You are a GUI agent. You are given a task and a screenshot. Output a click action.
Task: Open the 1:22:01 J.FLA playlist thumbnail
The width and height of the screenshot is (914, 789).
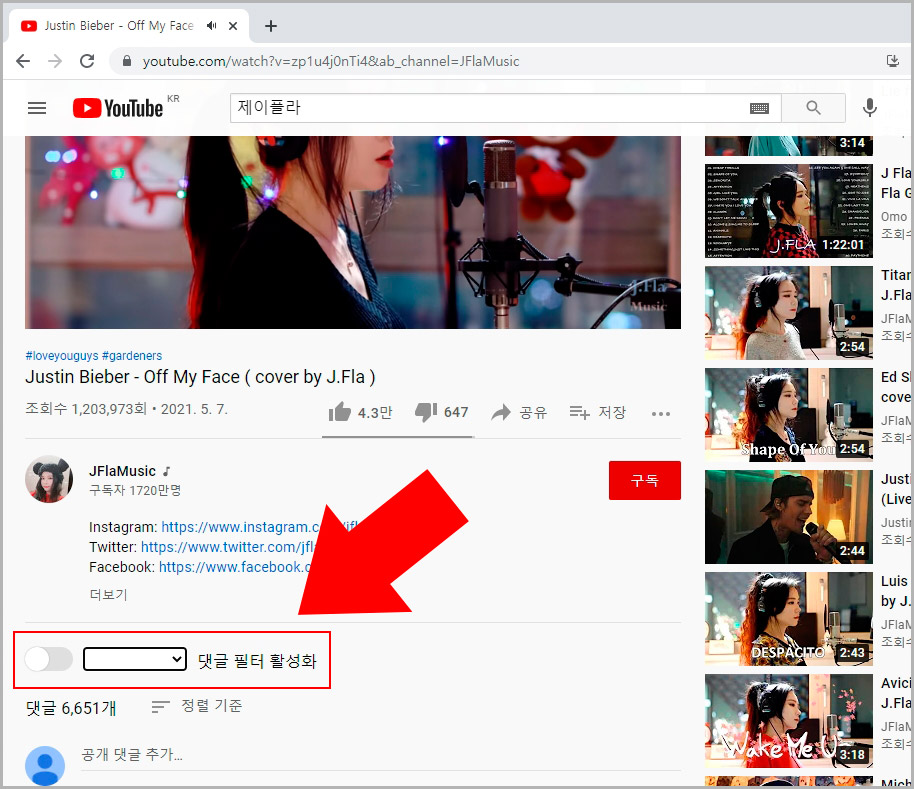click(x=789, y=211)
